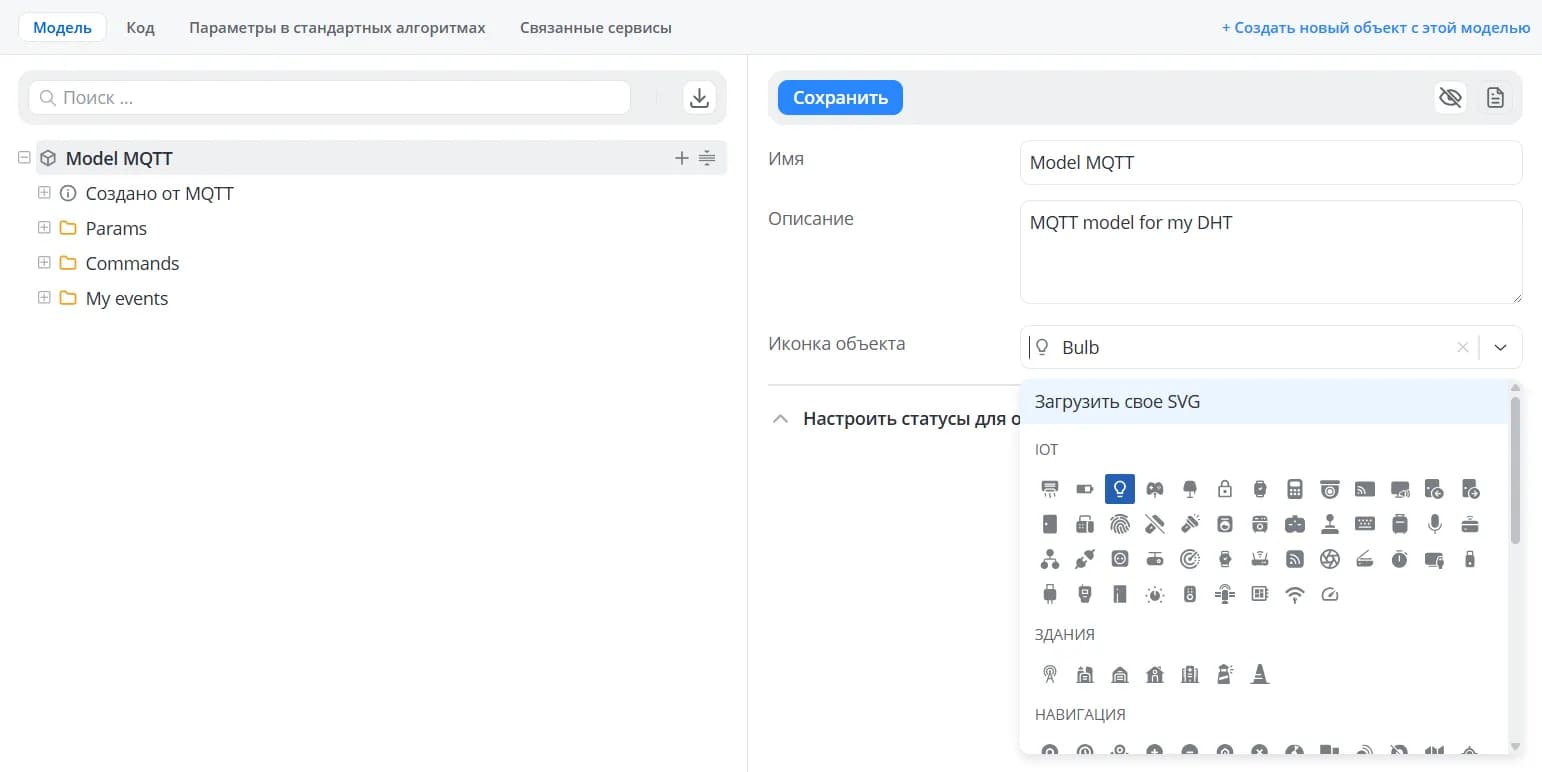Choose Загрузить свое SVG option
1542x772 pixels.
click(x=1263, y=402)
